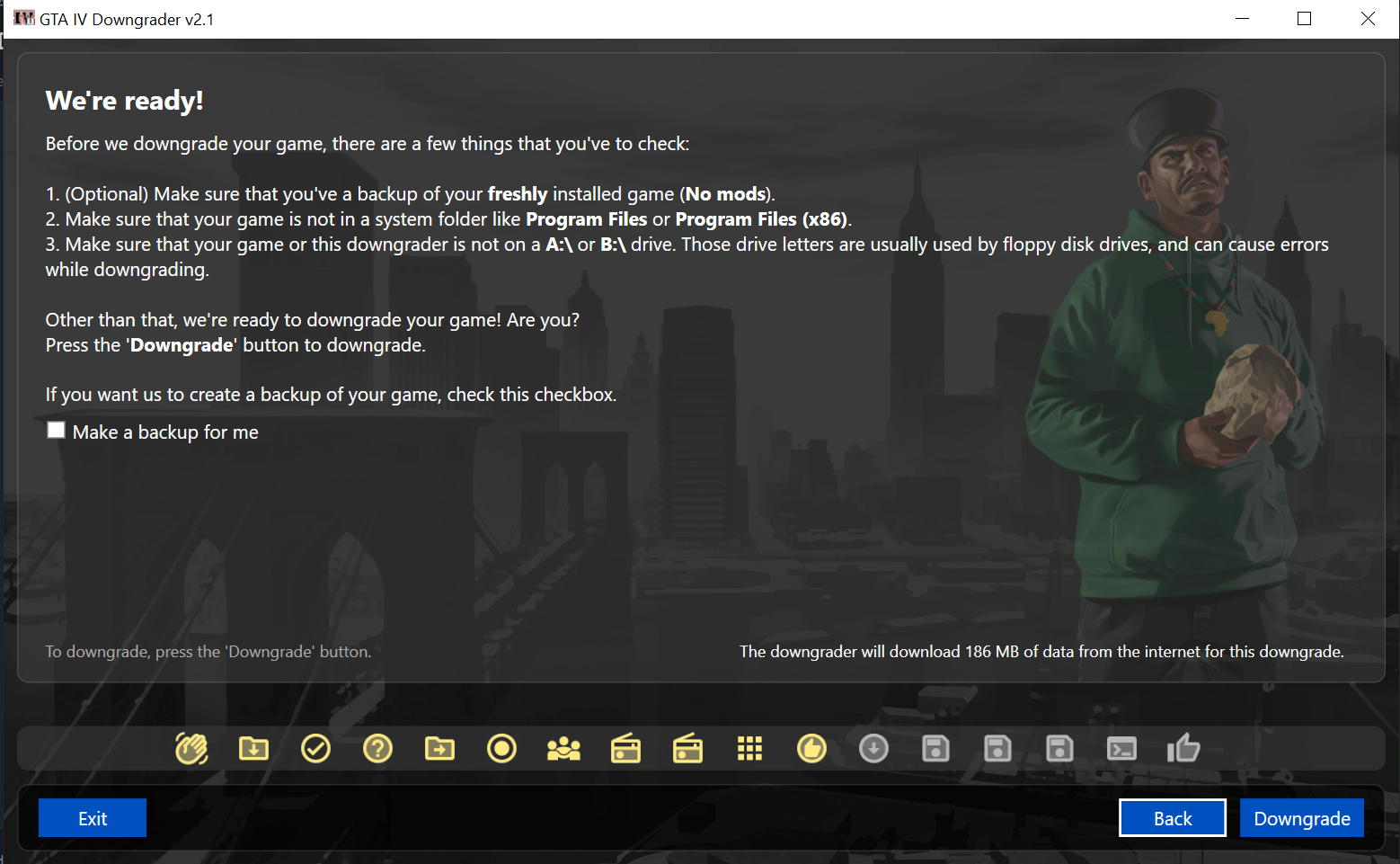Click the waving hand welcome step icon
The height and width of the screenshot is (864, 1400).
[191, 748]
